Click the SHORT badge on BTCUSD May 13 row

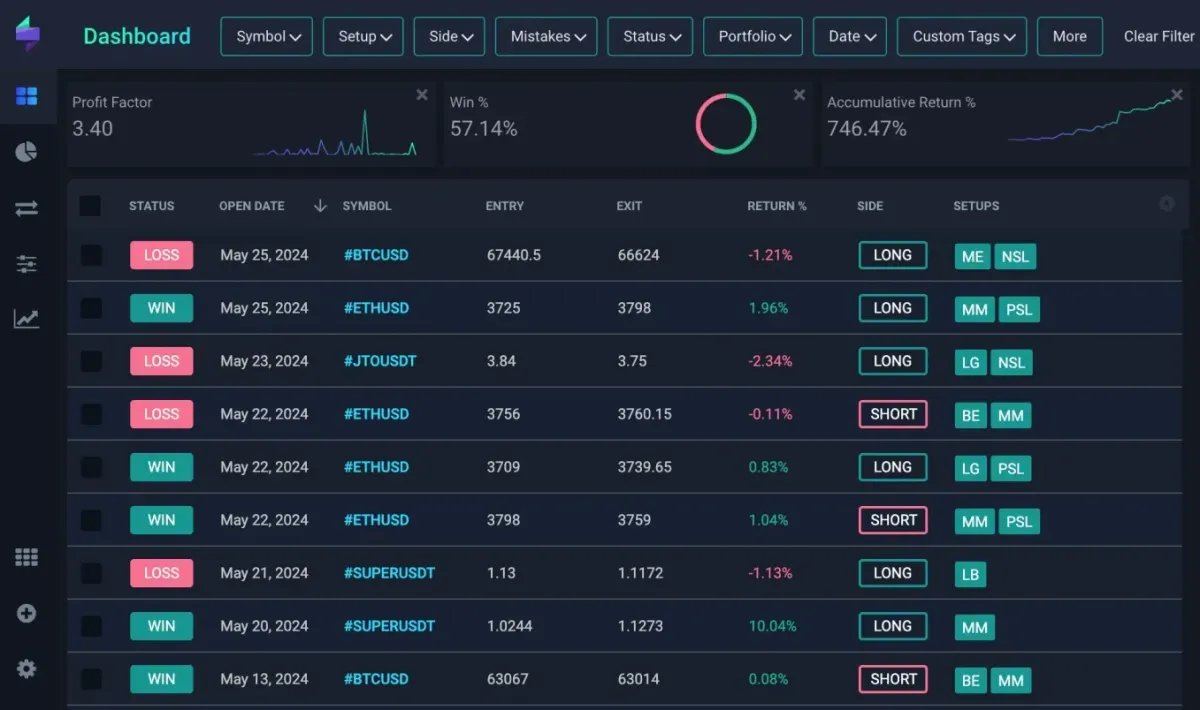[893, 679]
